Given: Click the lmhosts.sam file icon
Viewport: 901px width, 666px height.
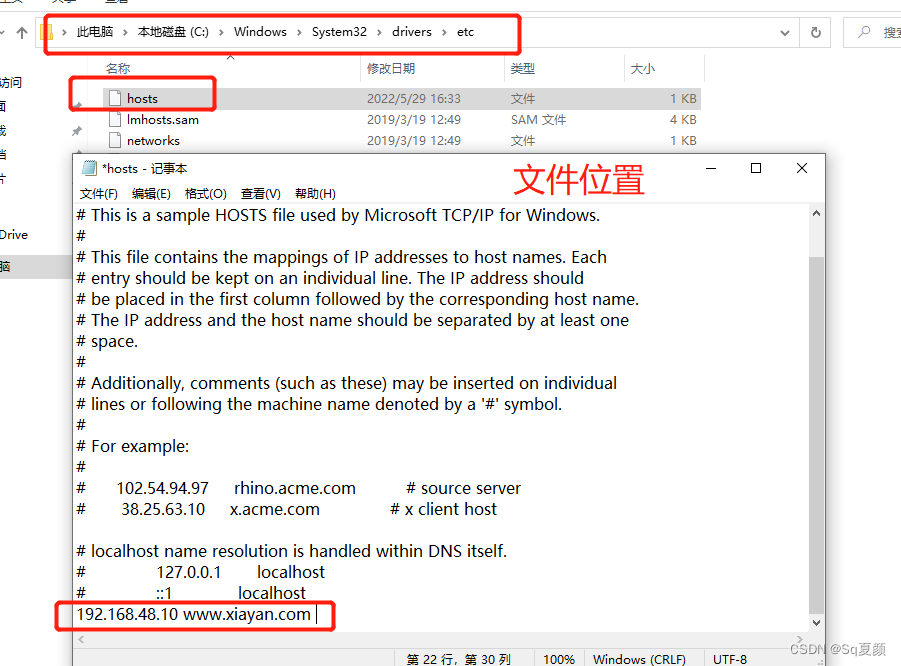Looking at the screenshot, I should tap(115, 120).
